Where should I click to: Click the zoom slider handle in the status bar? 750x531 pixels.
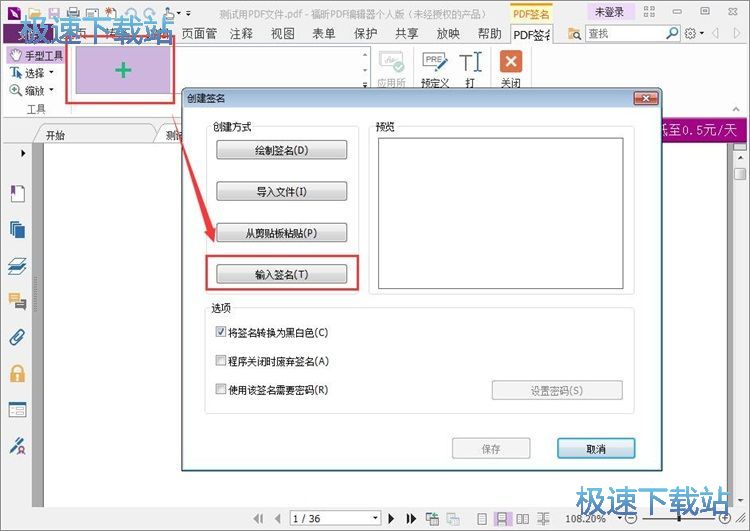pos(679,519)
